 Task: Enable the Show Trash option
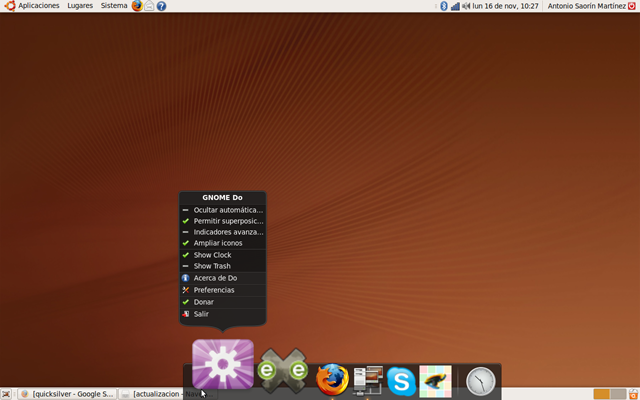point(212,266)
